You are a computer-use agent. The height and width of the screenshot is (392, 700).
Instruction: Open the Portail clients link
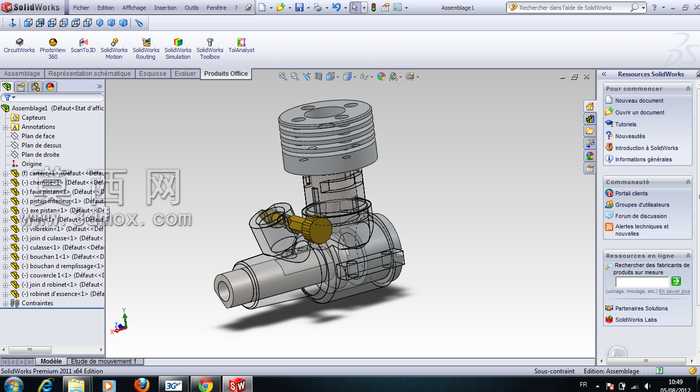631,193
